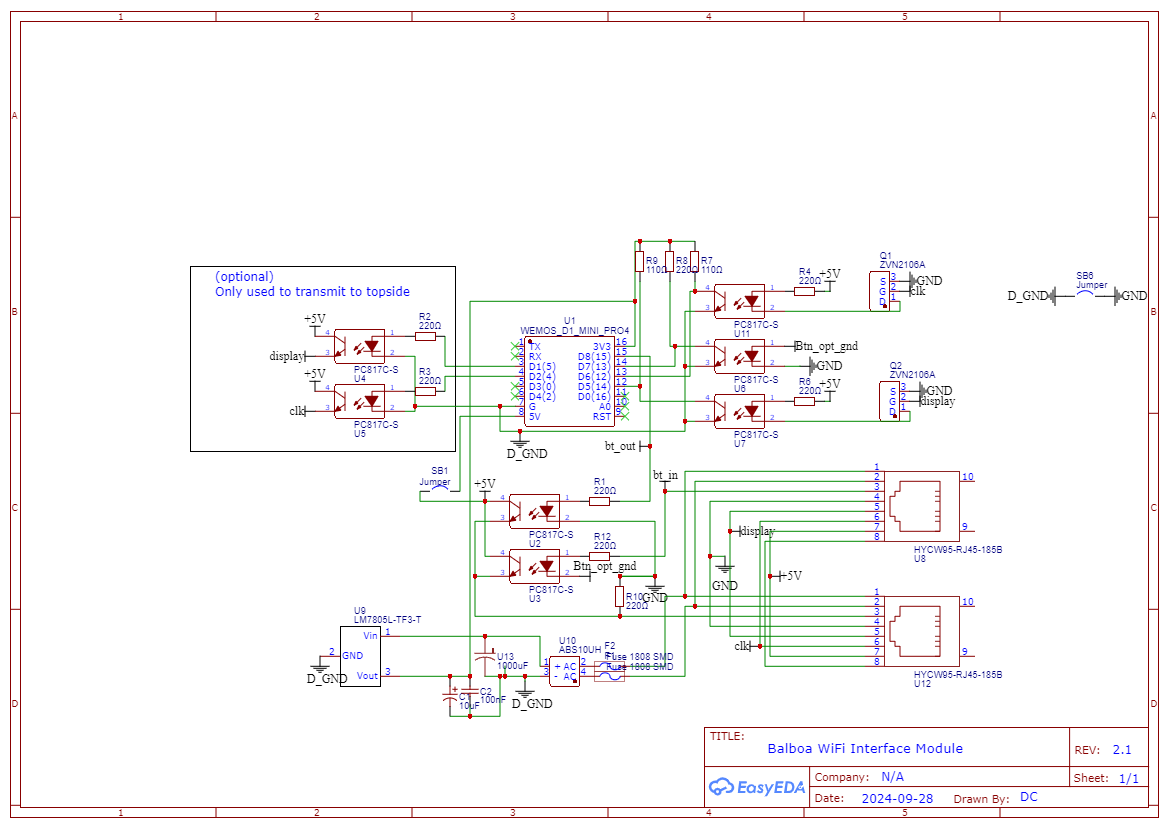Select the date 2024-09-28 field

pyautogui.click(x=897, y=798)
